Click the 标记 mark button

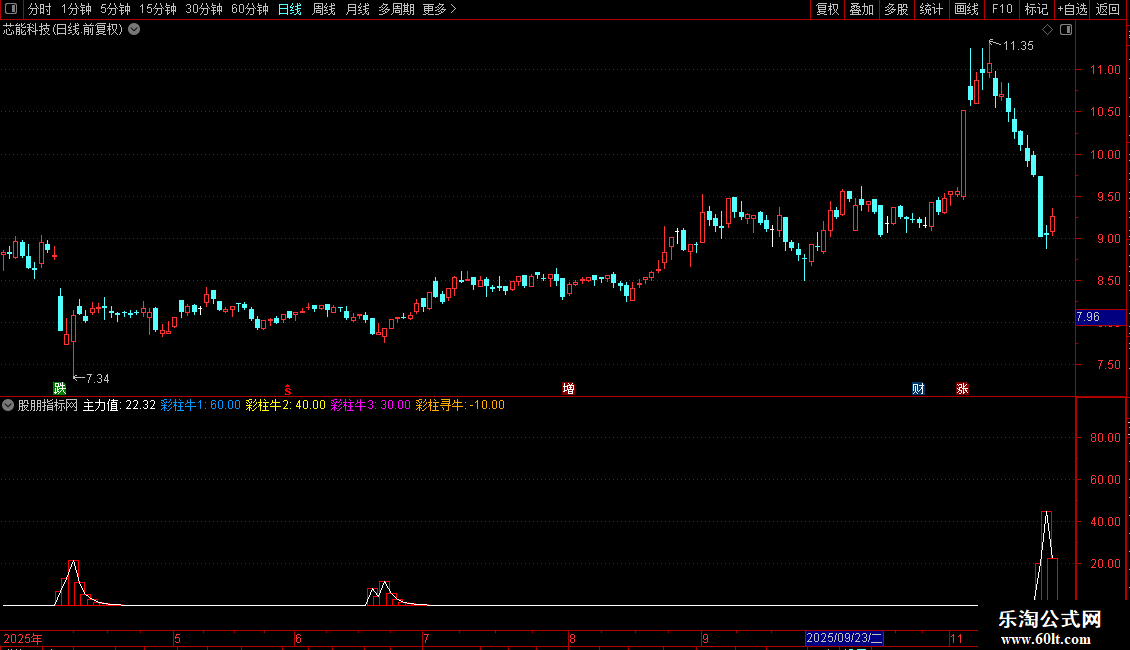coord(1036,9)
